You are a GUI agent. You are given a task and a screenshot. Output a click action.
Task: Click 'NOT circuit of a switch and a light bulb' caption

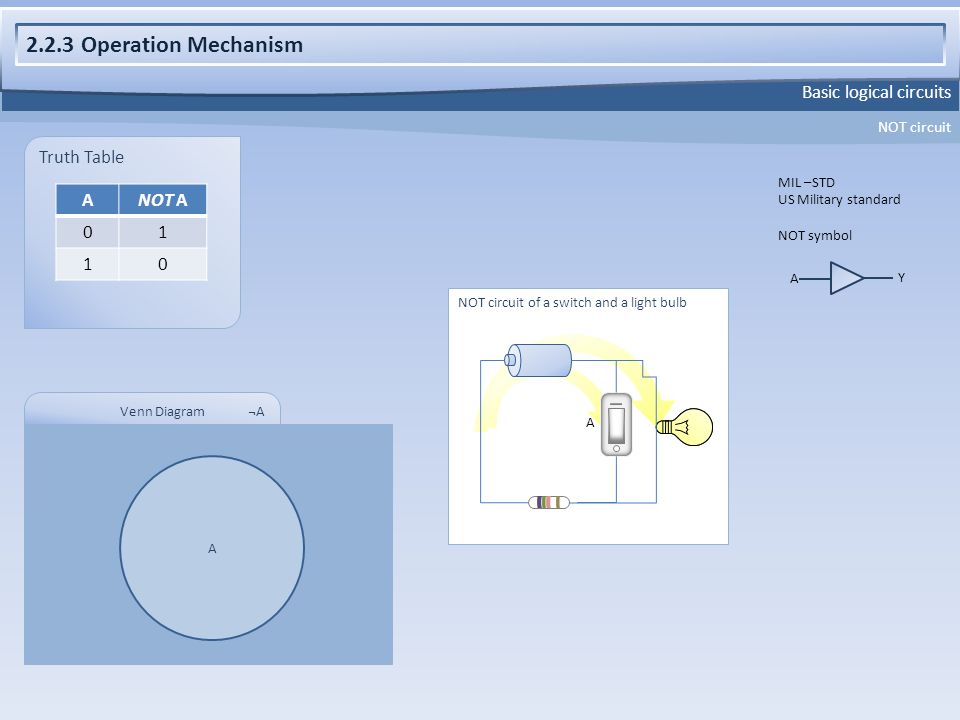coord(572,302)
